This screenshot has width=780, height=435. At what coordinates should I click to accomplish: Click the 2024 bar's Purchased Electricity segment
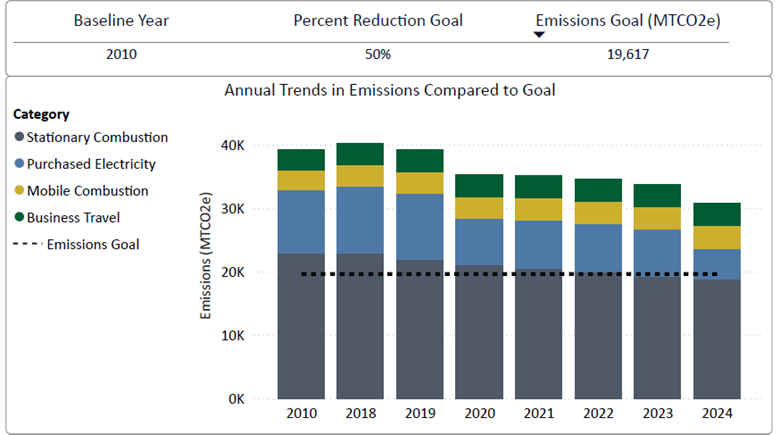(x=717, y=264)
